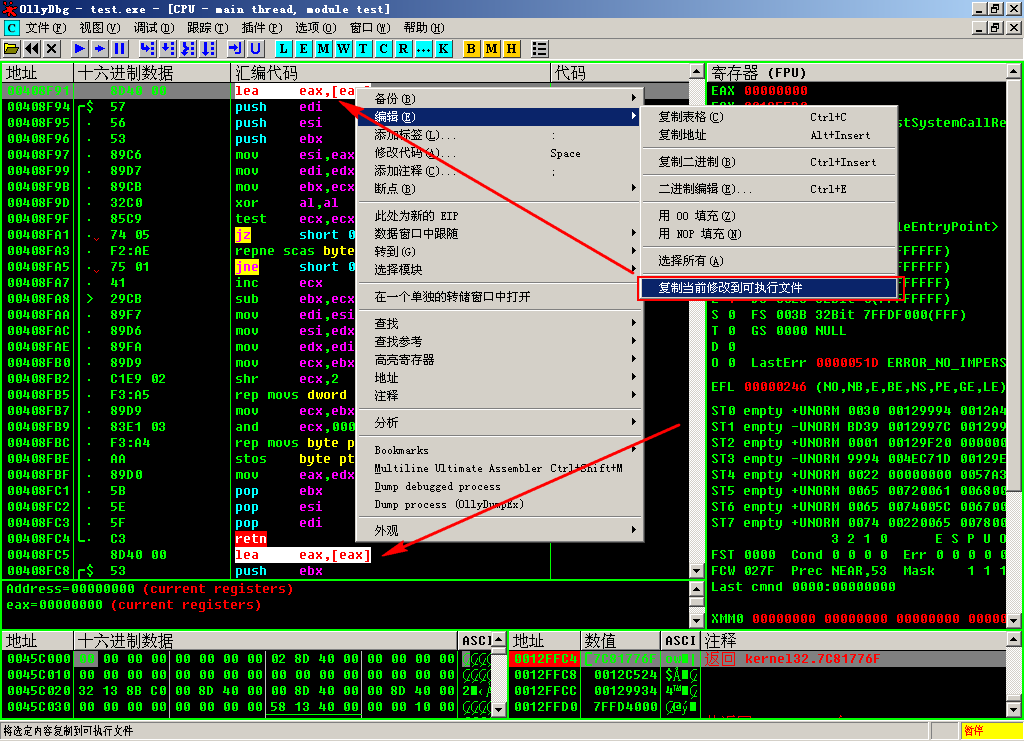The width and height of the screenshot is (1024, 742).
Task: Choose 选择所有(A) menu entry
Action: pos(769,261)
